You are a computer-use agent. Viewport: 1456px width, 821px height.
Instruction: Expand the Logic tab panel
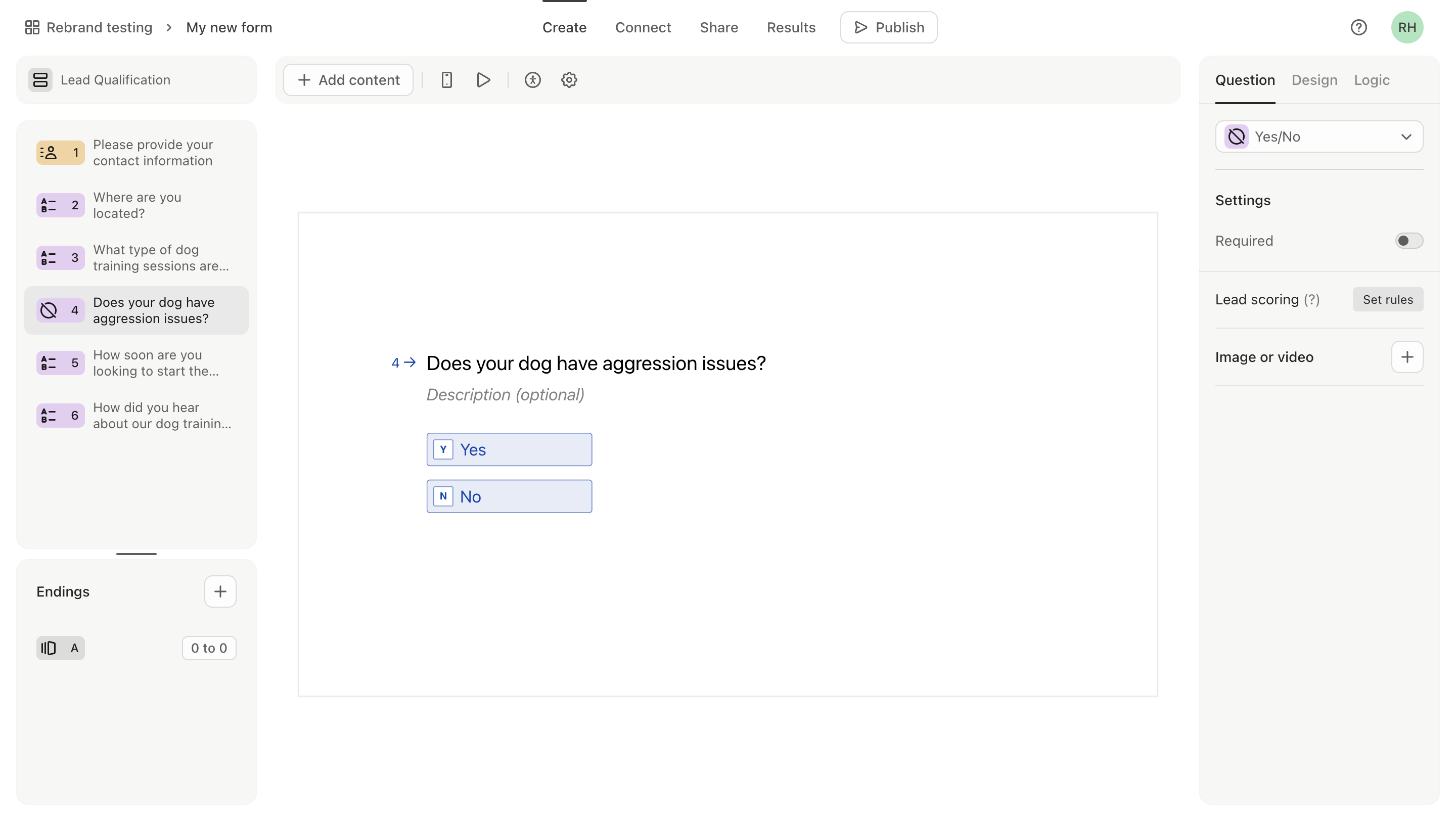[1371, 79]
